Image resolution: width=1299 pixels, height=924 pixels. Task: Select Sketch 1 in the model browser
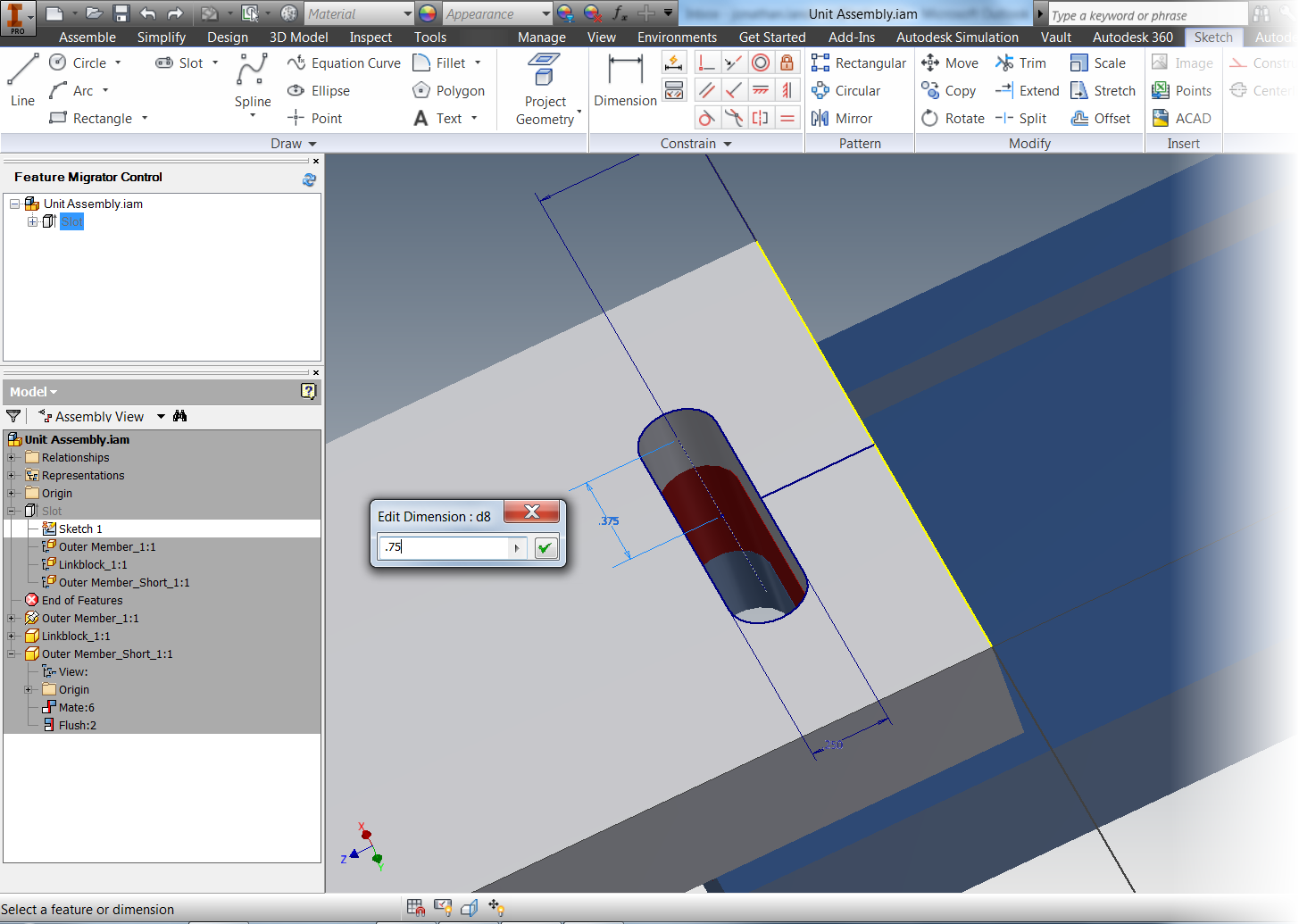point(80,529)
